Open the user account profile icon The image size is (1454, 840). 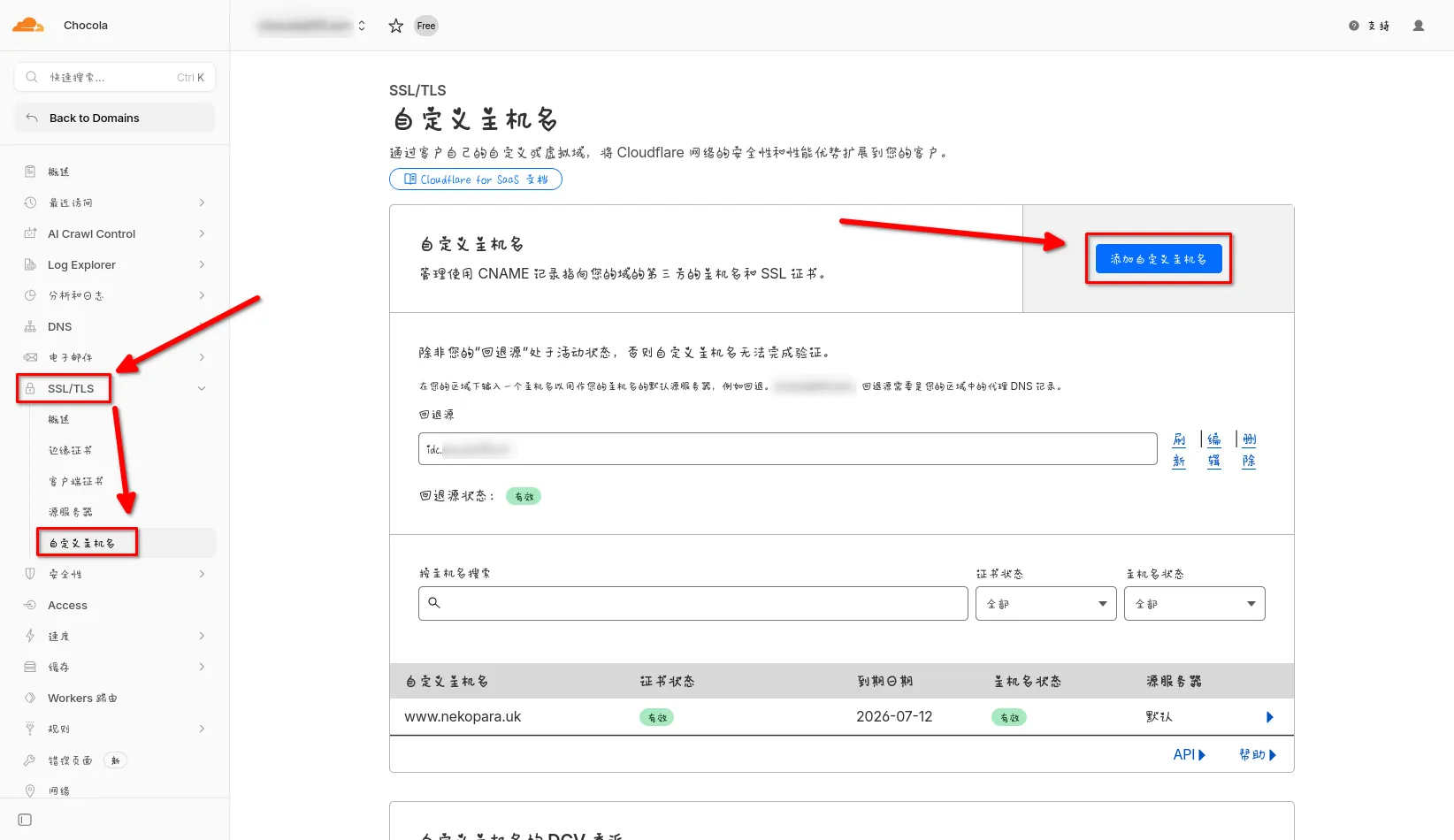click(x=1419, y=26)
